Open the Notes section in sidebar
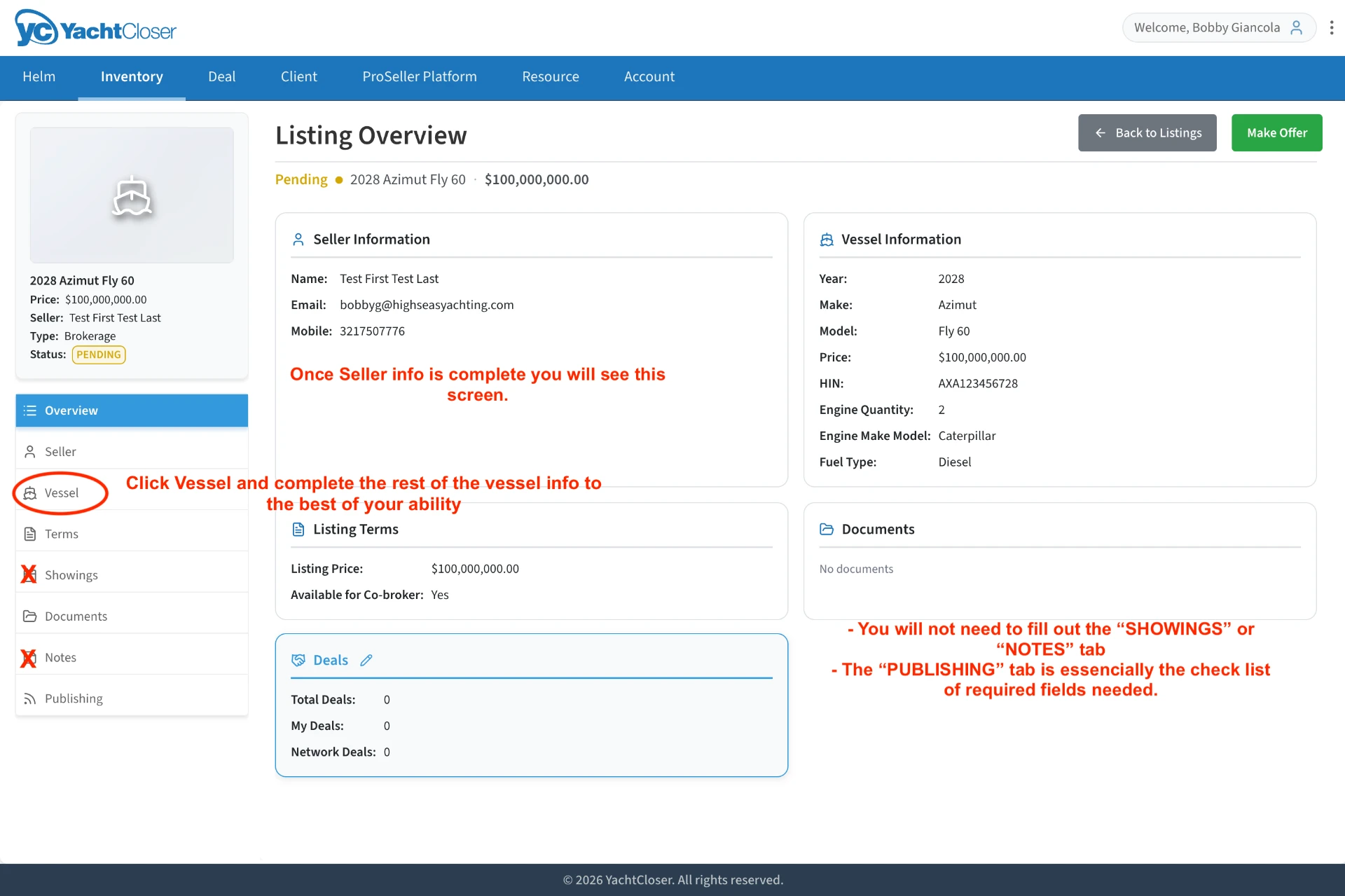Image resolution: width=1345 pixels, height=896 pixels. (132, 658)
